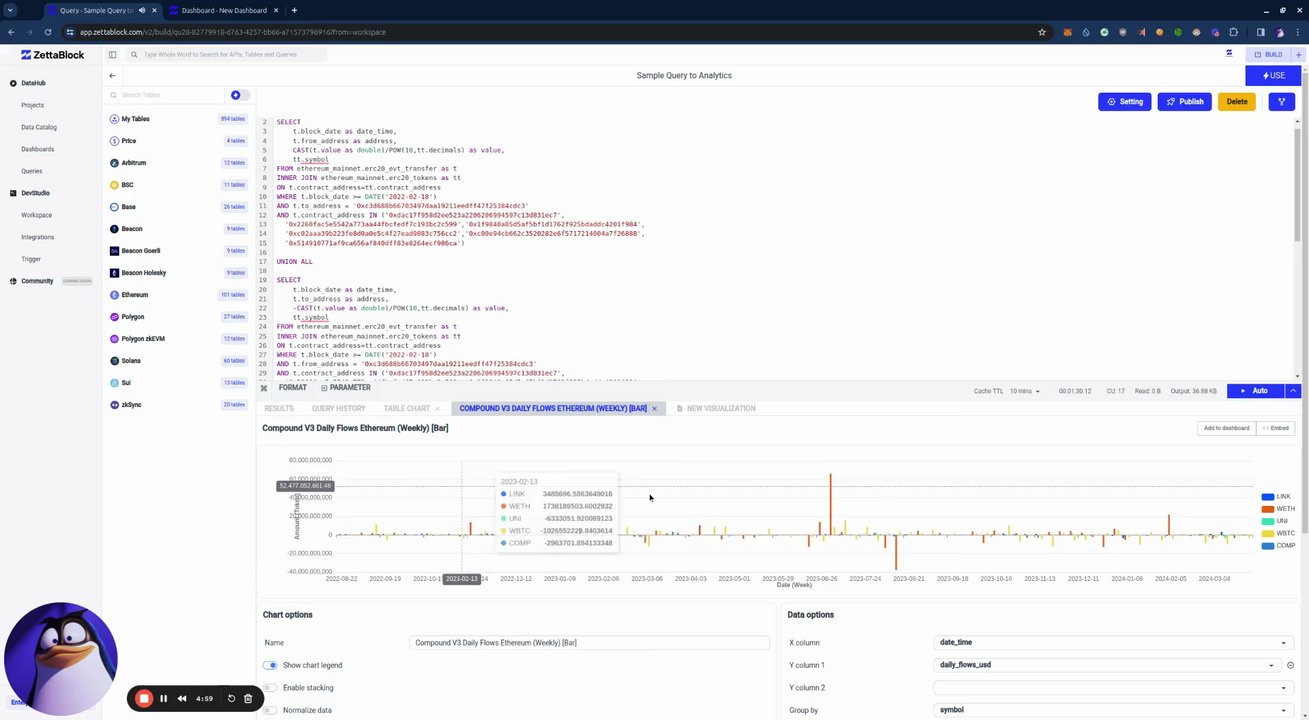Image resolution: width=1309 pixels, height=720 pixels.
Task: Open the X column dropdown
Action: coord(1112,643)
